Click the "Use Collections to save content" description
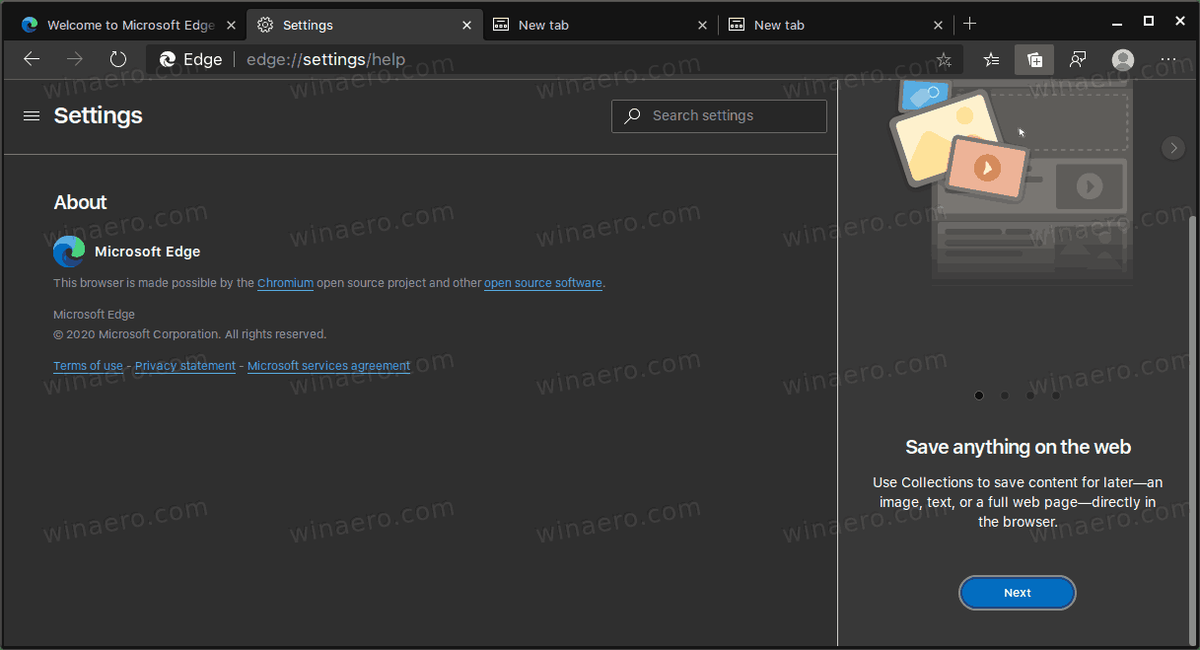The width and height of the screenshot is (1200, 650). tap(1018, 502)
